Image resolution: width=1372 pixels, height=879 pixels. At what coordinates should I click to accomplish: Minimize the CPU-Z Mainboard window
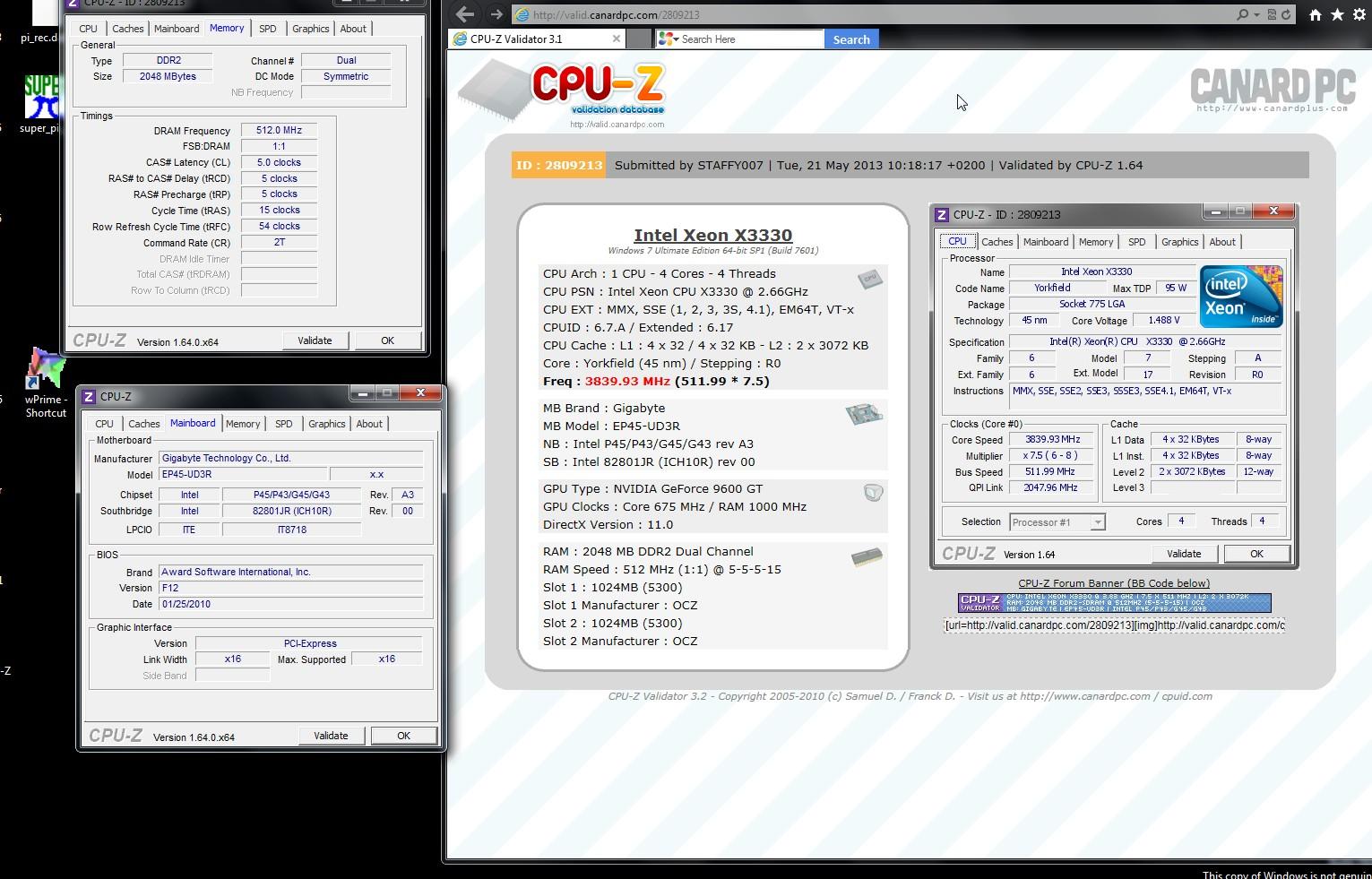click(x=363, y=392)
